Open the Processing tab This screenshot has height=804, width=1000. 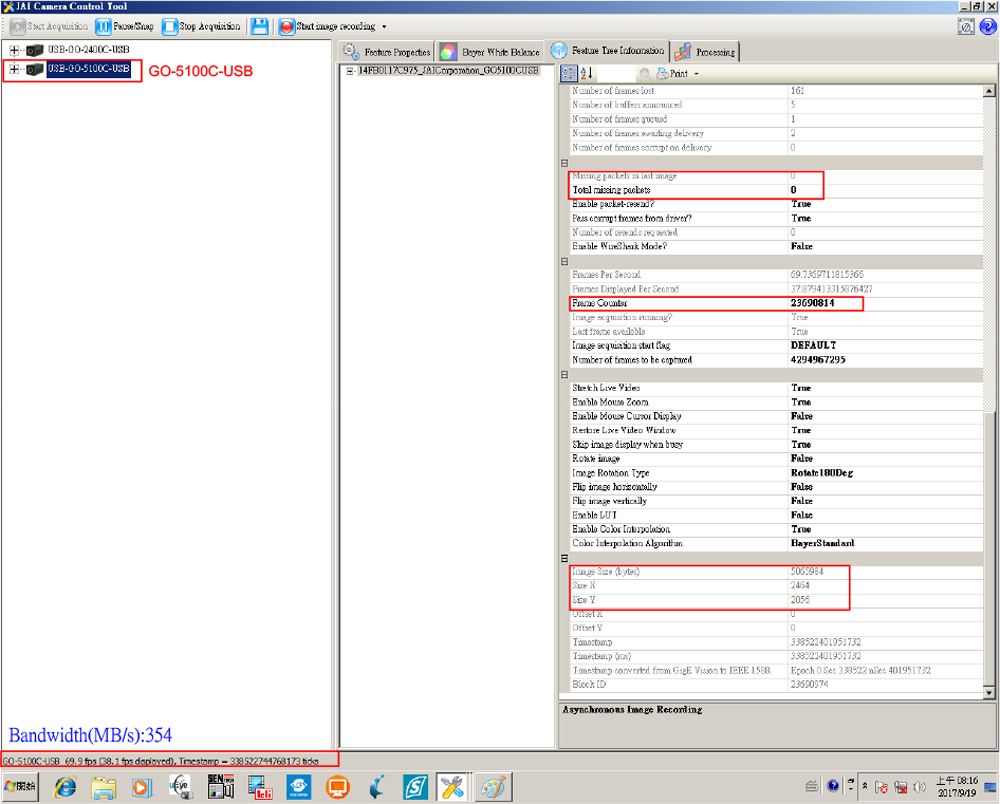pyautogui.click(x=705, y=52)
